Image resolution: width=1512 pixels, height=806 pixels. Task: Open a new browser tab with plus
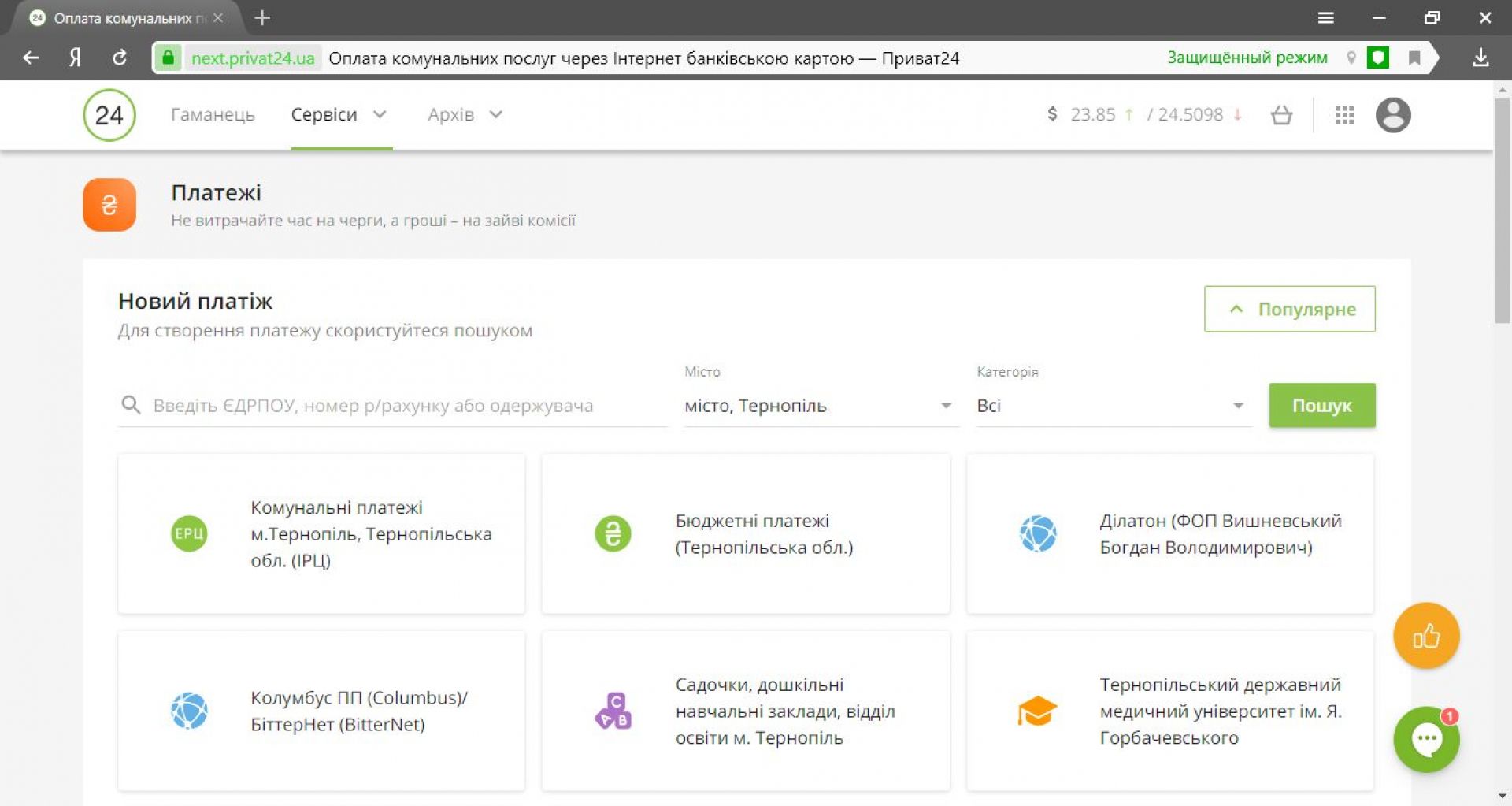click(x=262, y=17)
